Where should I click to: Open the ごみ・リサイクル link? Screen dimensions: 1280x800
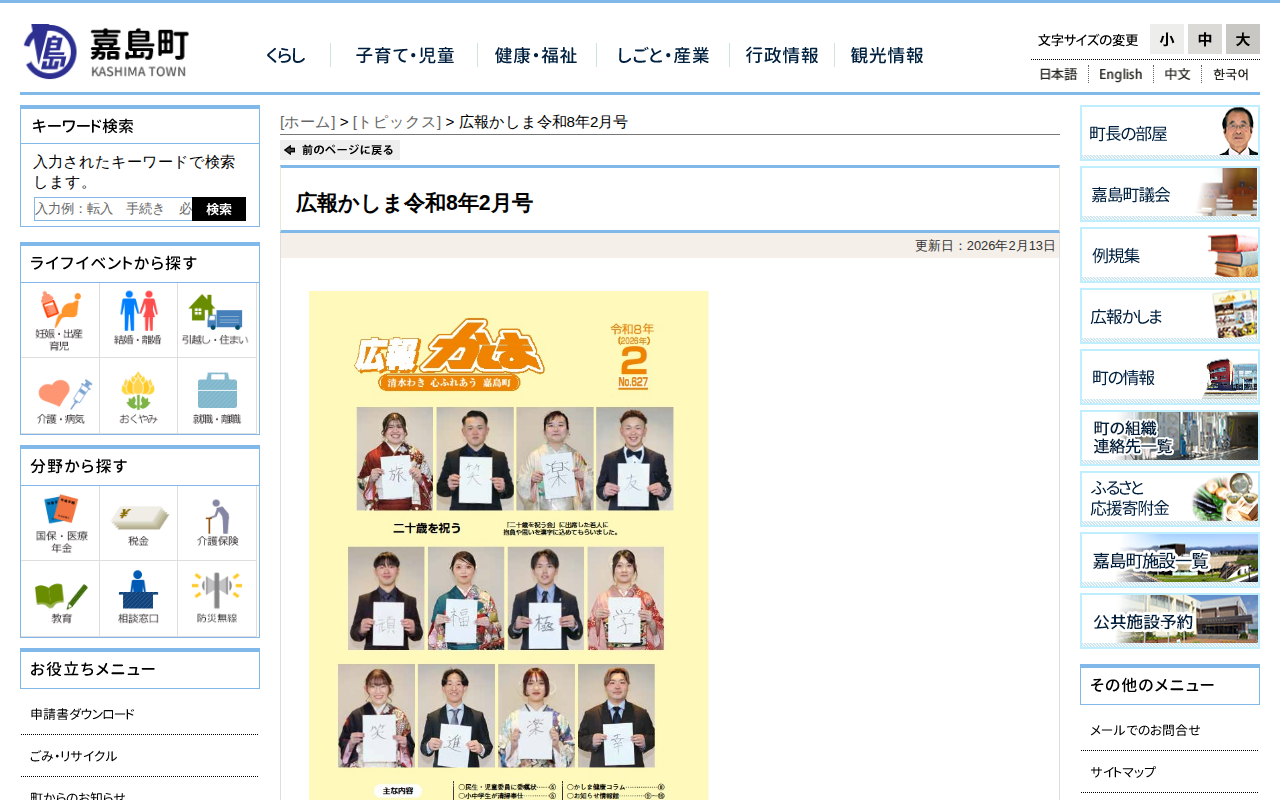(74, 756)
